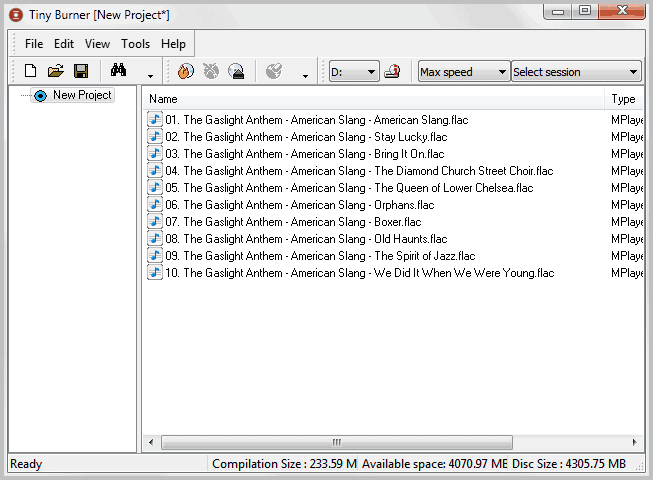
Task: Click the disc image icon
Action: [x=237, y=71]
